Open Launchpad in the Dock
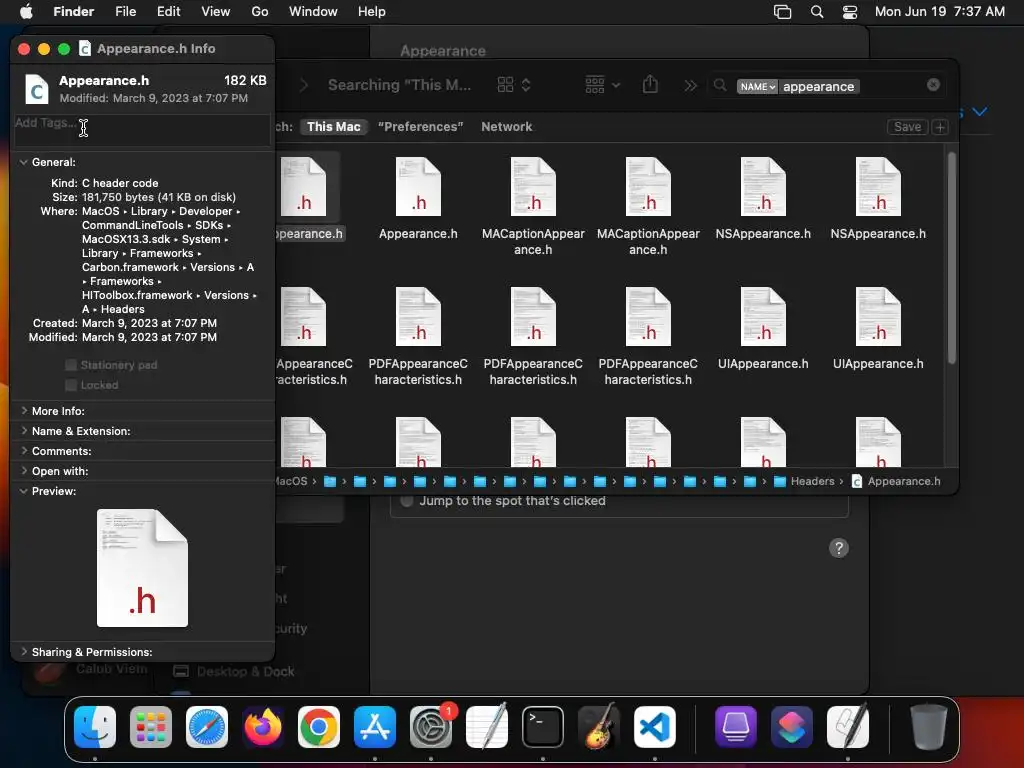Screen dimensions: 1024x768 click(x=151, y=727)
